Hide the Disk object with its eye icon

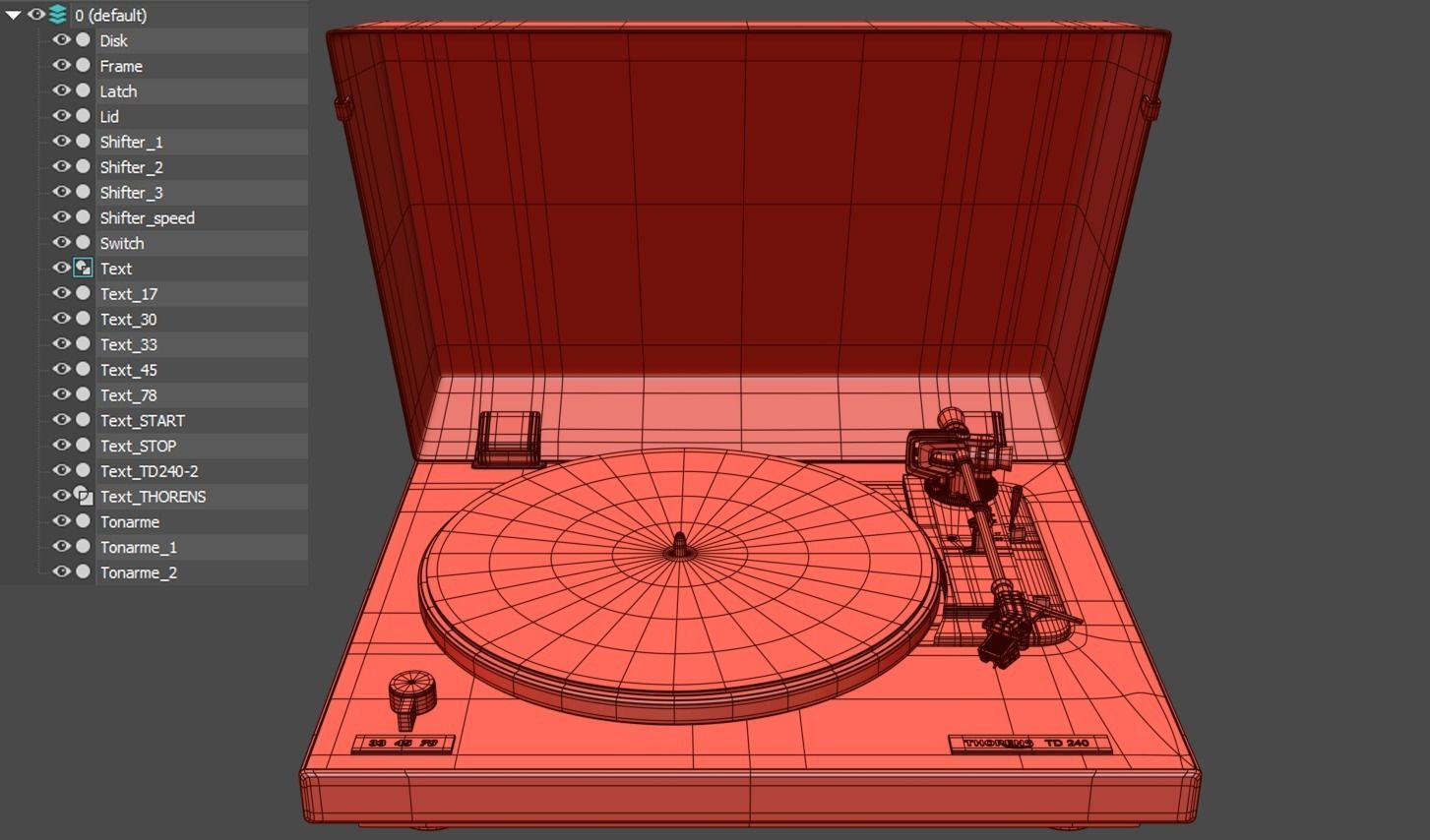pos(61,39)
